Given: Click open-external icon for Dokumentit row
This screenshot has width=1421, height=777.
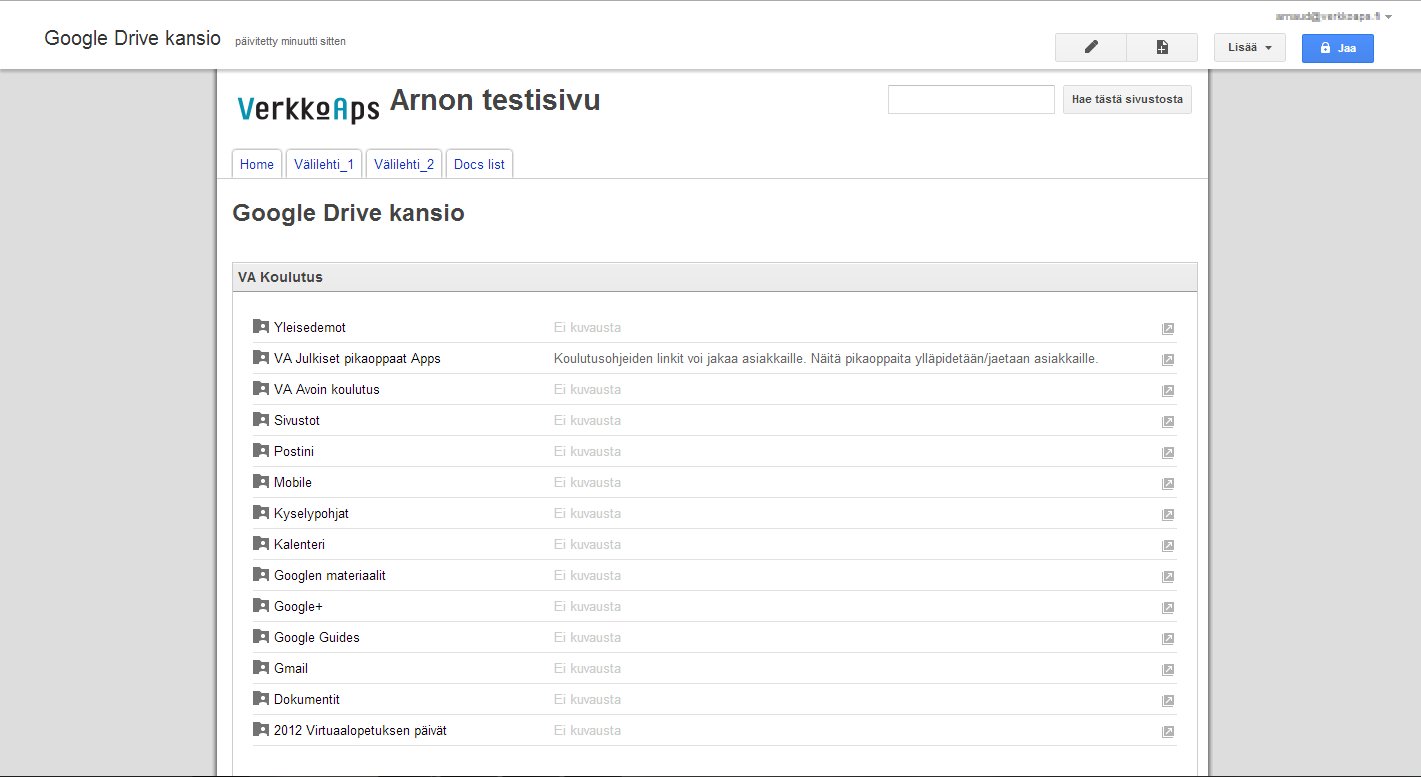Looking at the screenshot, I should 1167,701.
